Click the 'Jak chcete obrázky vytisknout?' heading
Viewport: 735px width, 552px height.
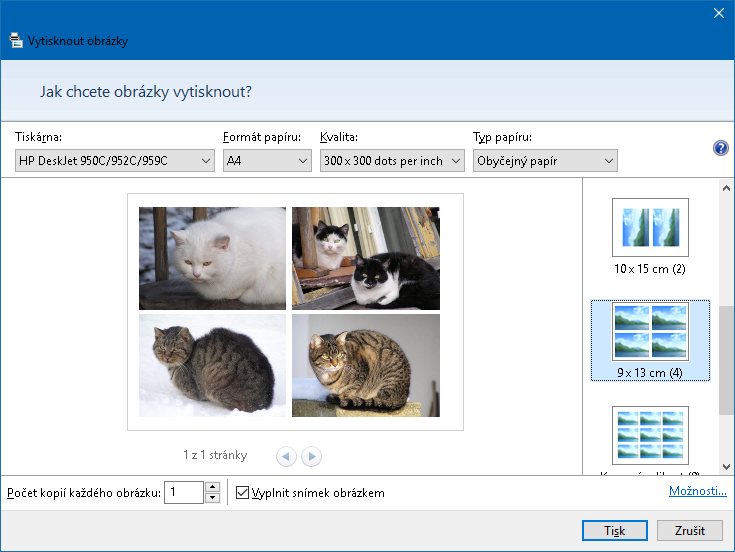[x=146, y=91]
